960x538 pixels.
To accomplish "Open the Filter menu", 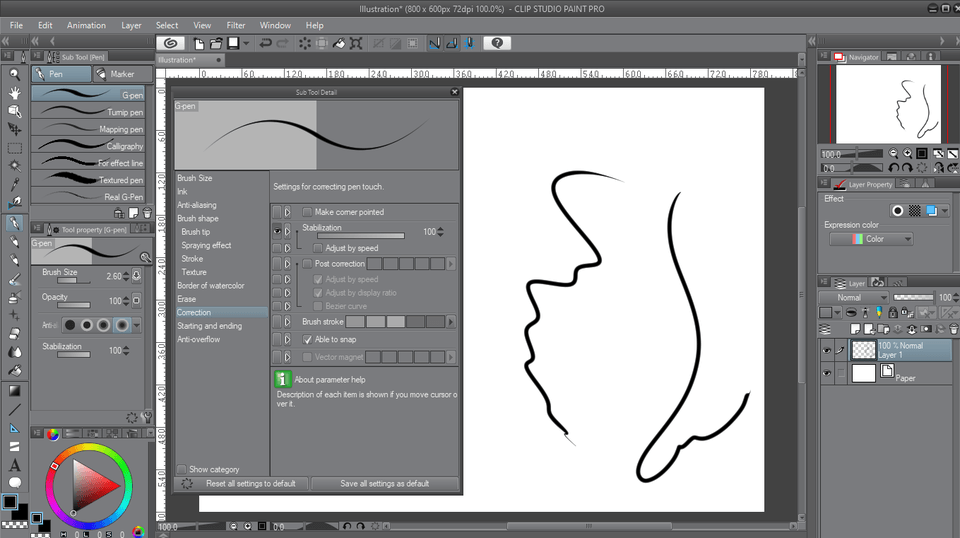I will [x=236, y=25].
